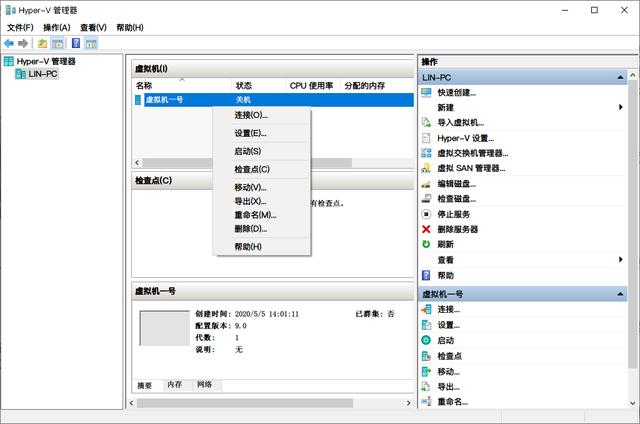Click the red X 删除服务器 icon
Image resolution: width=640 pixels, height=424 pixels.
tap(426, 229)
